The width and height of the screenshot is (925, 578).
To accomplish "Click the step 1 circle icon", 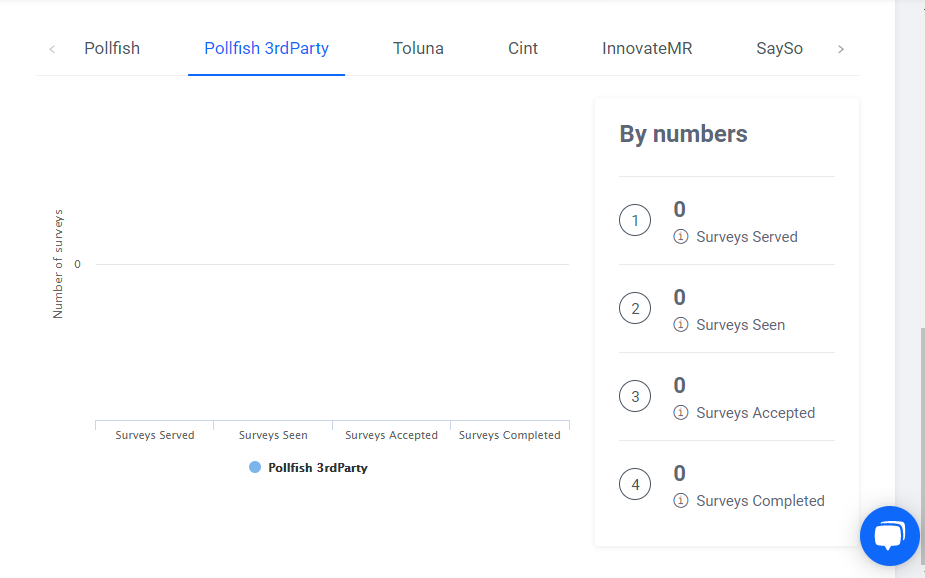I will pos(635,220).
